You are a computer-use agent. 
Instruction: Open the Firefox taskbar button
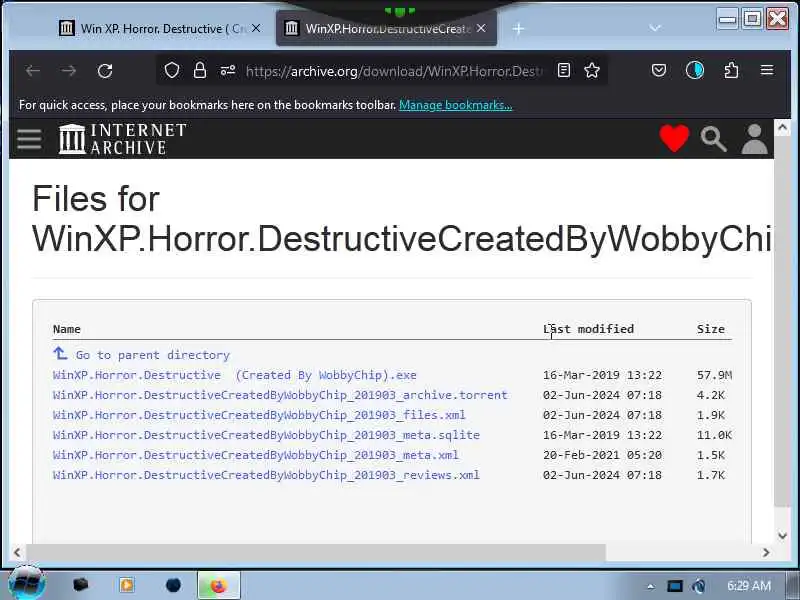tap(218, 585)
